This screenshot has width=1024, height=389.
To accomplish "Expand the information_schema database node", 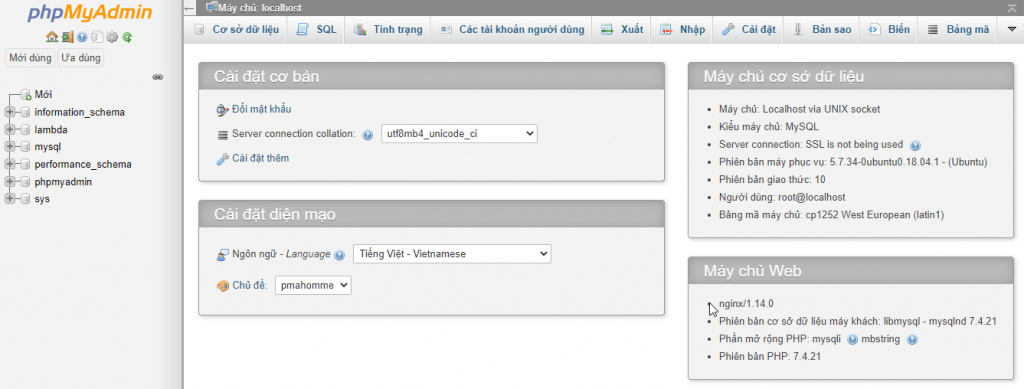I will pyautogui.click(x=10, y=112).
